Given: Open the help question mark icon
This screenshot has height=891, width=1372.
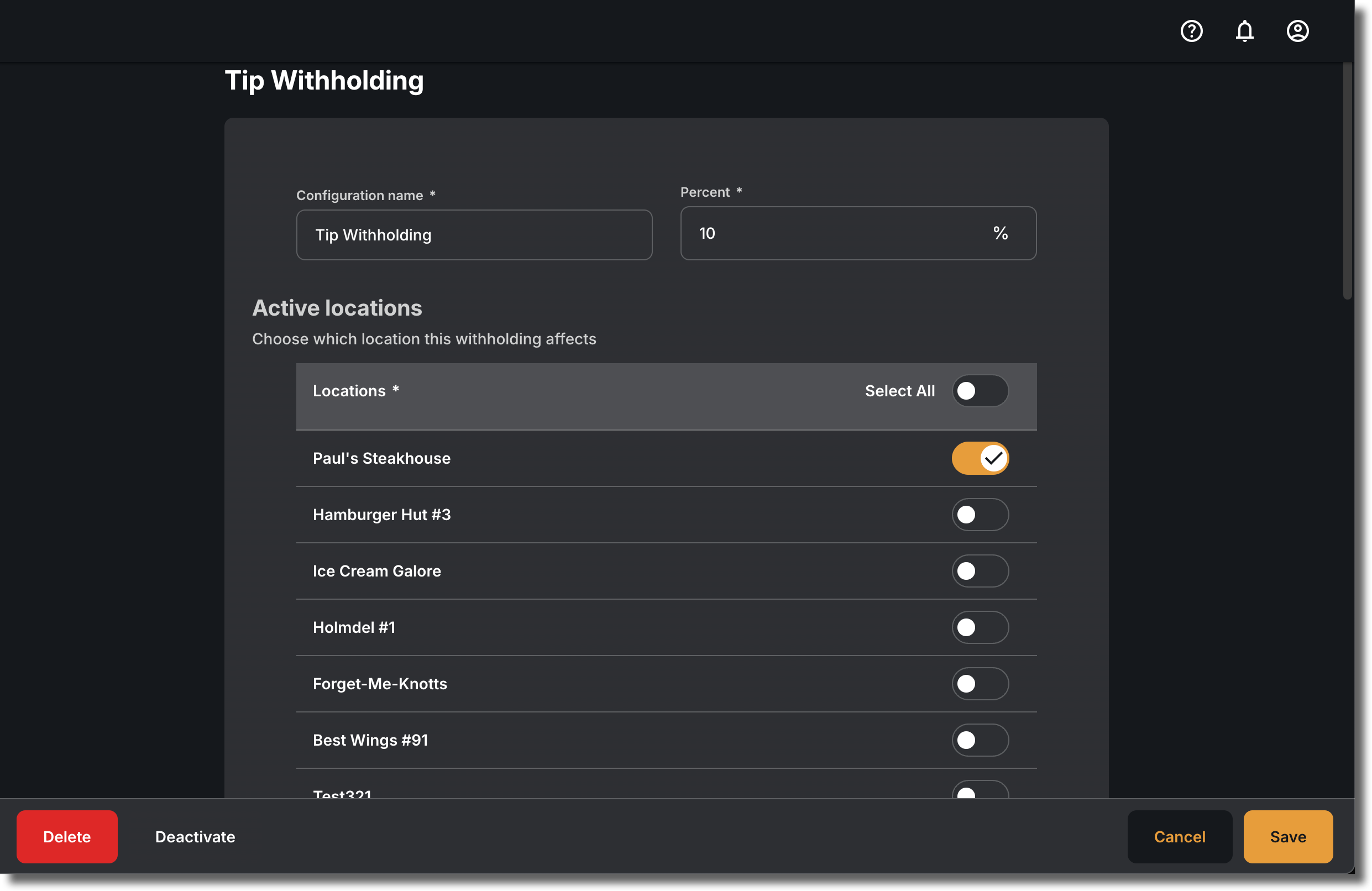Looking at the screenshot, I should tap(1191, 31).
